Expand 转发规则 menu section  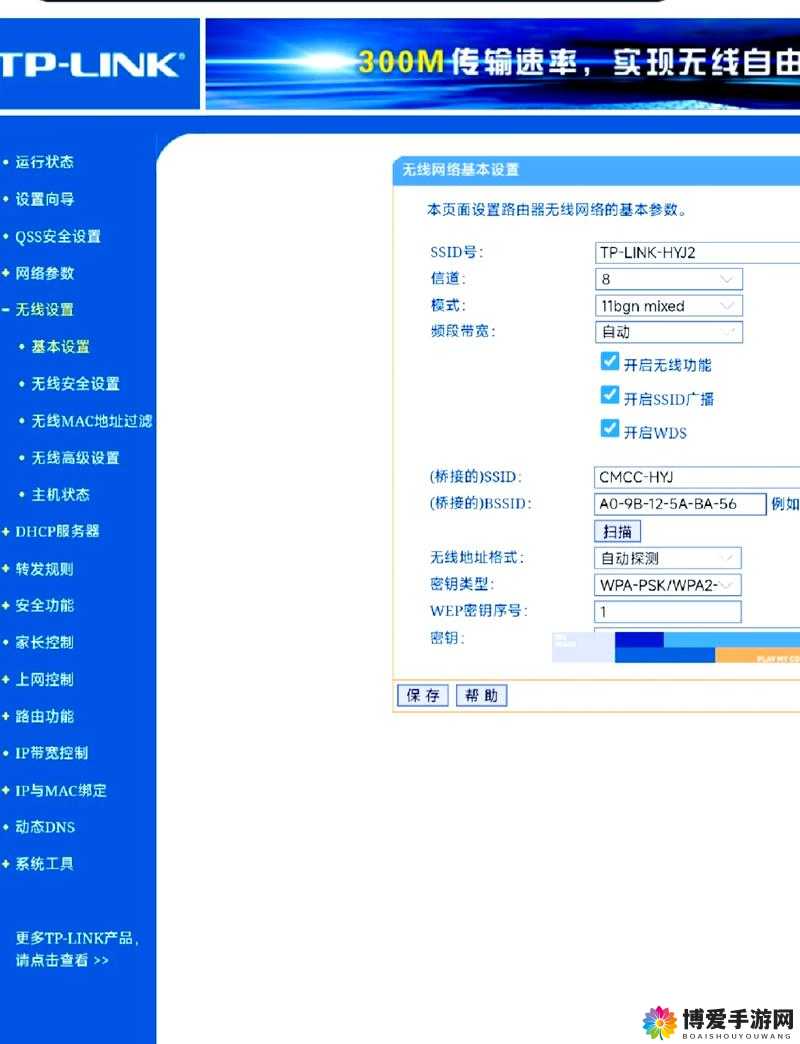pyautogui.click(x=45, y=569)
